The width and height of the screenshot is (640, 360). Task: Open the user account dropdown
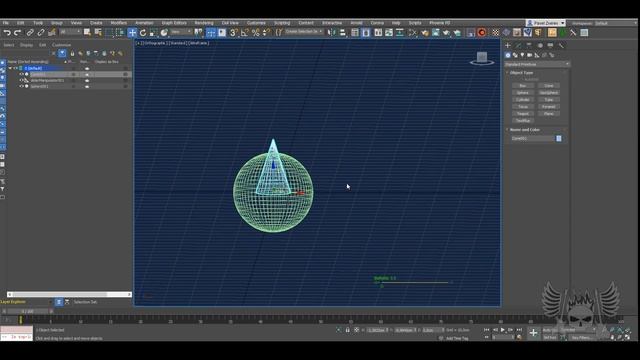(546, 23)
